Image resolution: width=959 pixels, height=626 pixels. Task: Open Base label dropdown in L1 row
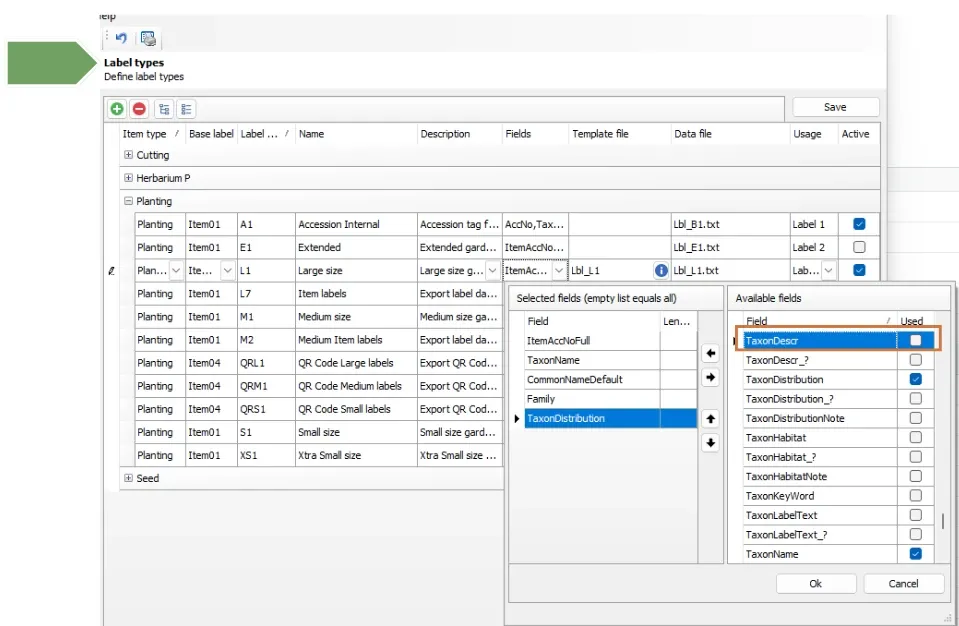coord(228,270)
